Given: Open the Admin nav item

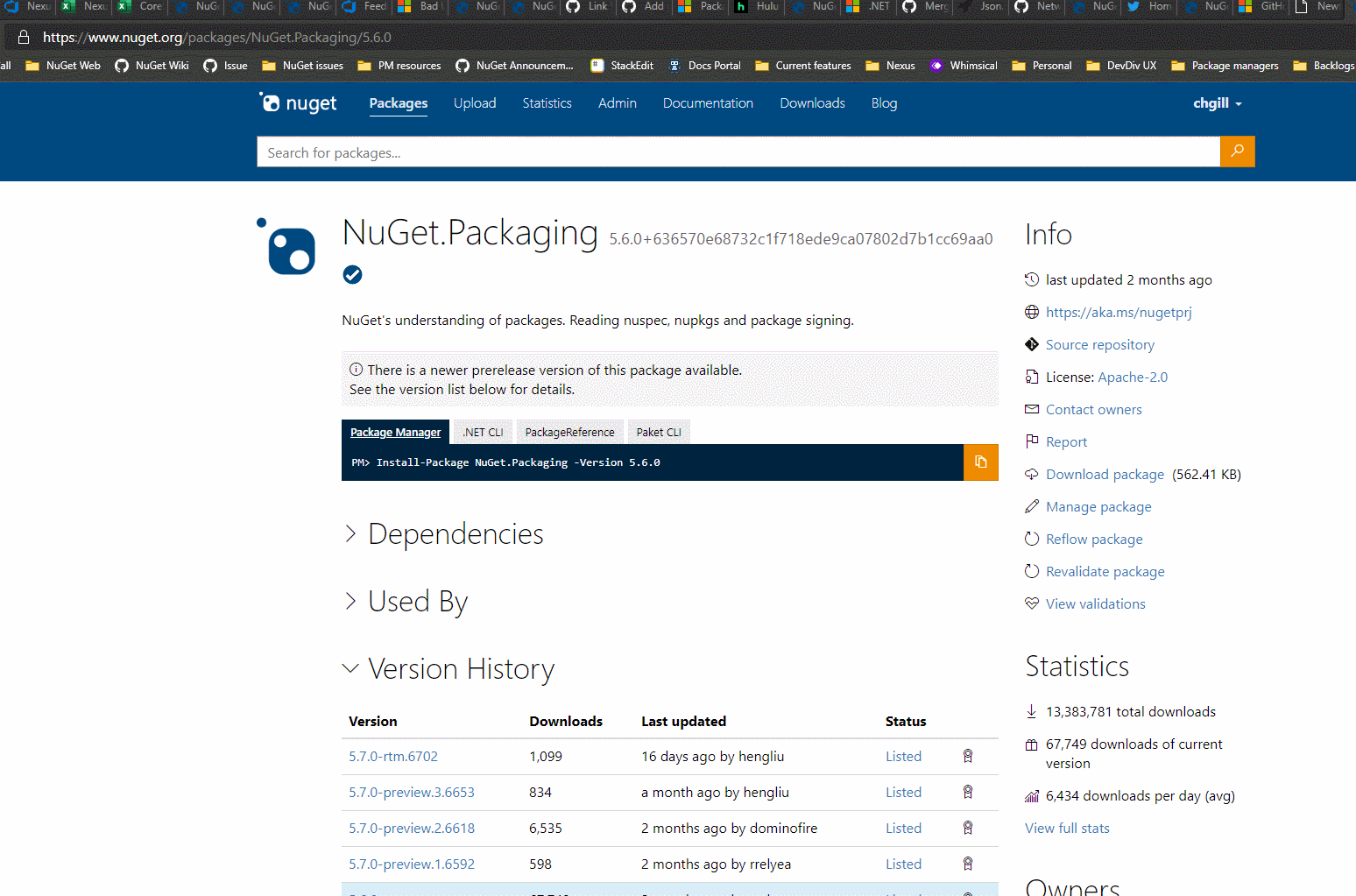Looking at the screenshot, I should (x=618, y=103).
